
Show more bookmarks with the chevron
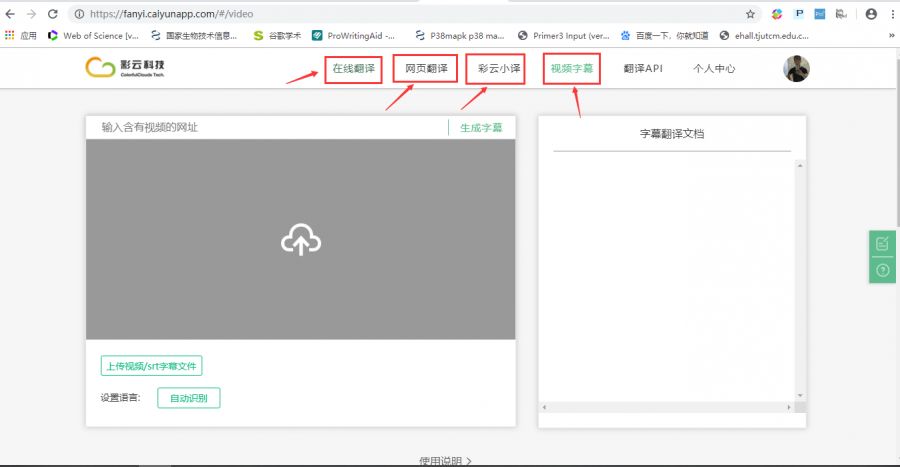click(x=891, y=36)
